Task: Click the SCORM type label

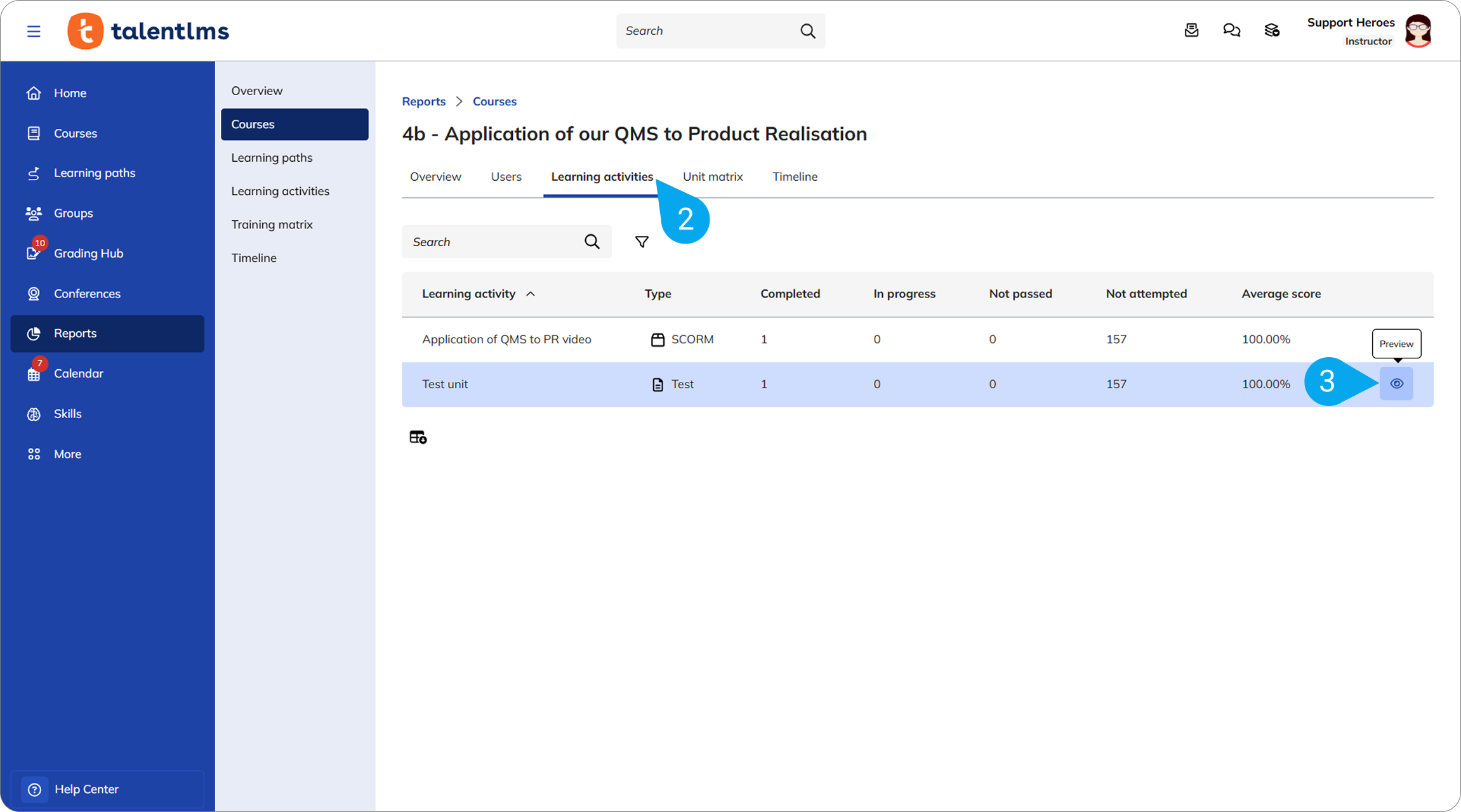Action: [692, 339]
